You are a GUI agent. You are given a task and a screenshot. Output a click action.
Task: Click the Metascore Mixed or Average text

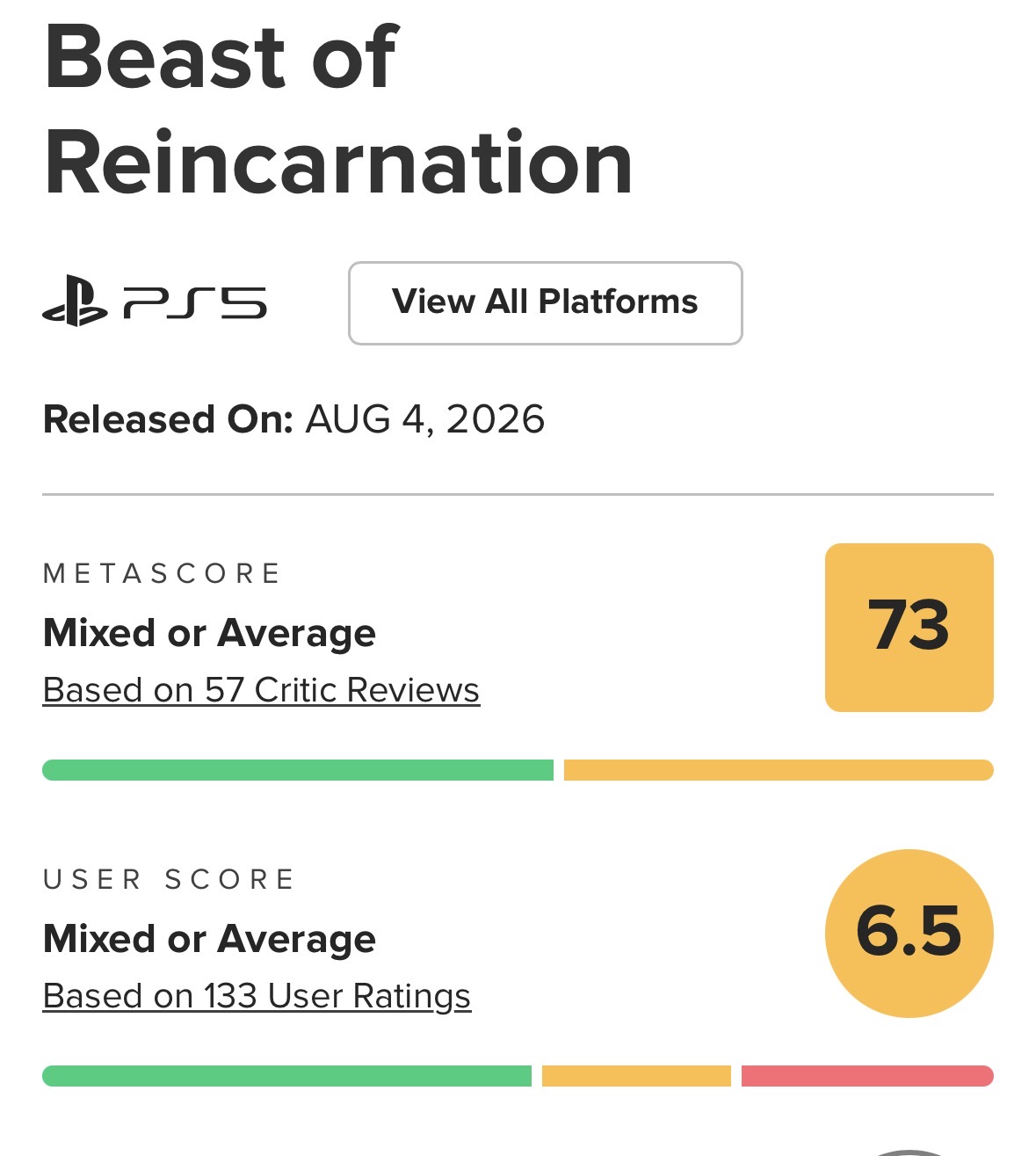(x=209, y=633)
